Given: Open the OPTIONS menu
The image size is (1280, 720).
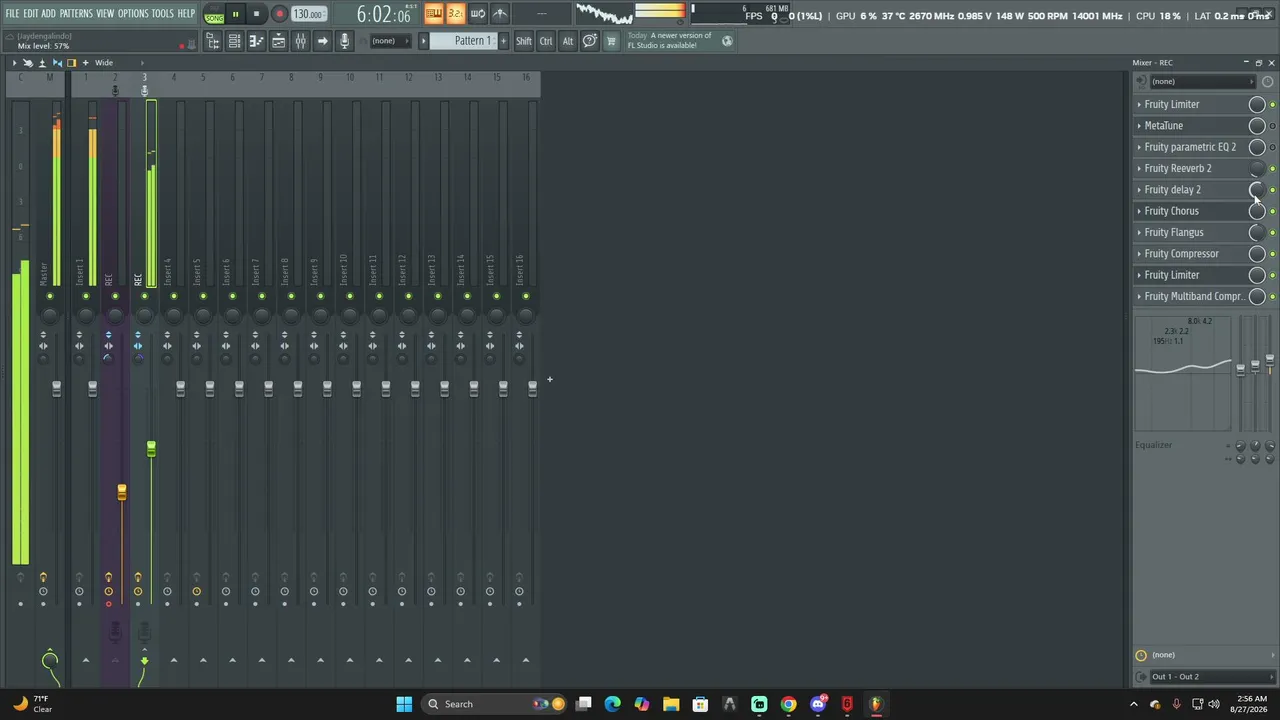Looking at the screenshot, I should point(133,14).
